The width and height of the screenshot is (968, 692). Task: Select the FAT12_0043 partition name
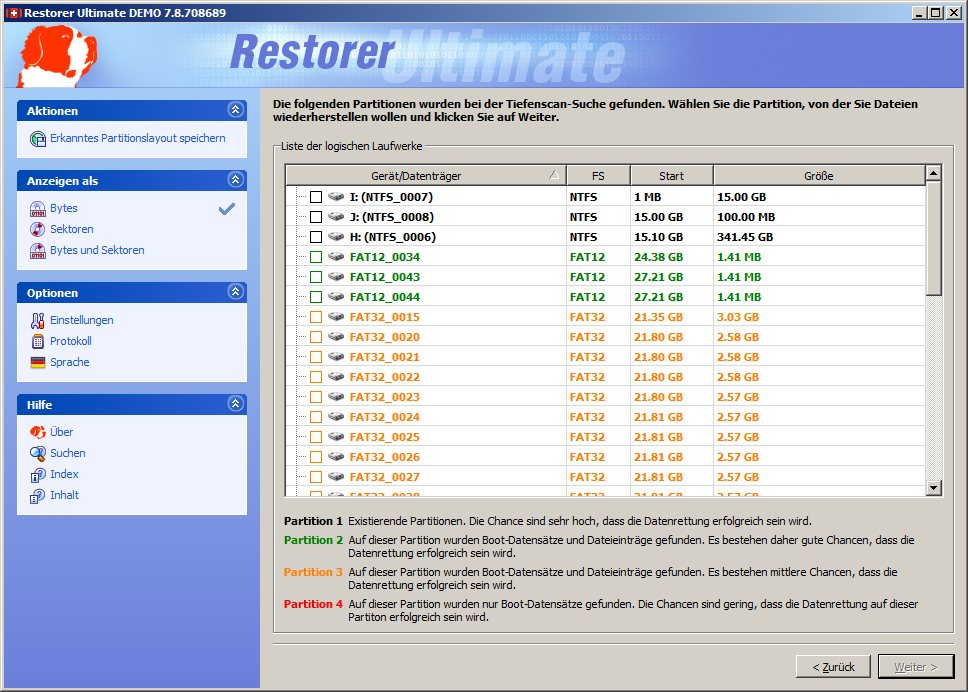385,277
